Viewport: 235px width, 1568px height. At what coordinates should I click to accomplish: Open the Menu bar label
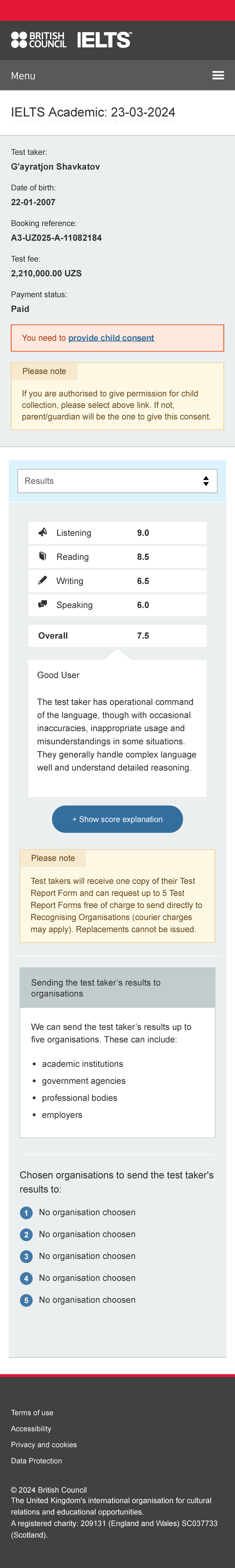(23, 75)
